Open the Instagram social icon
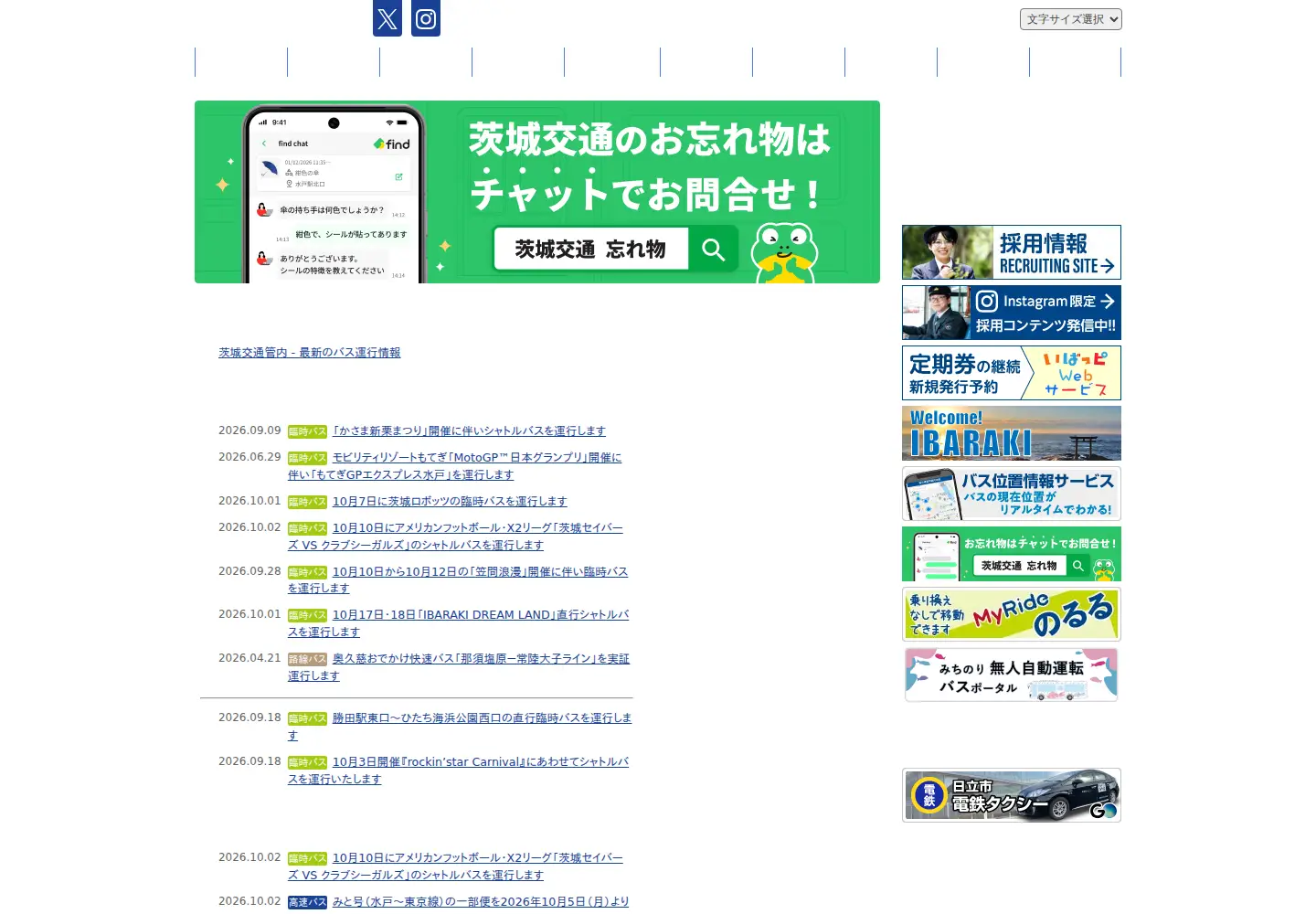 click(426, 18)
